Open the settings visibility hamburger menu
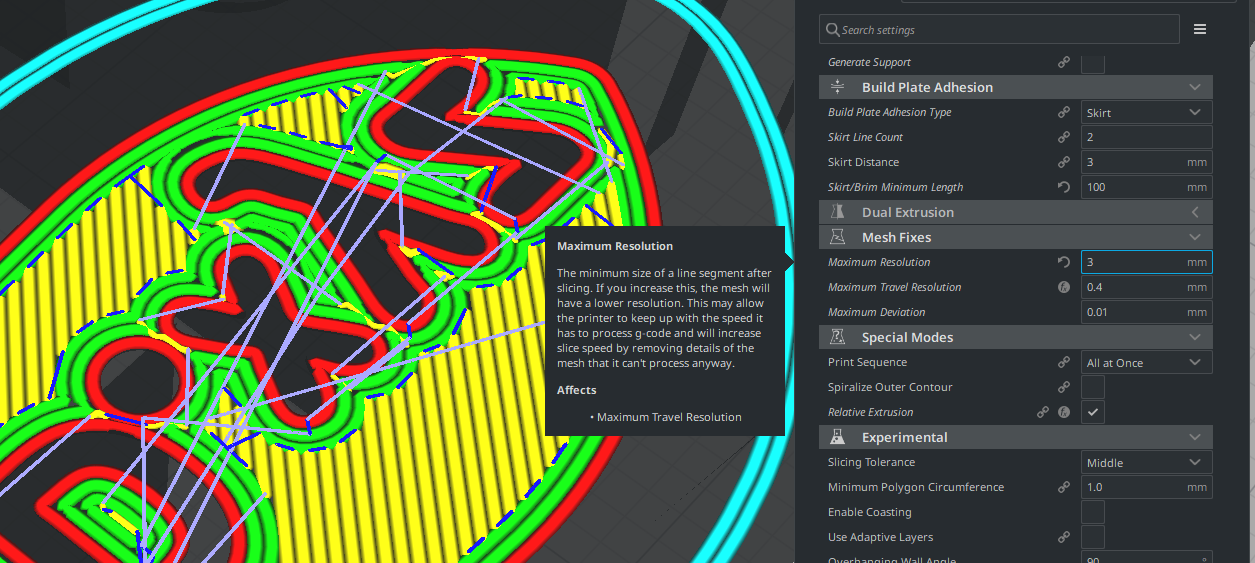 pyautogui.click(x=1200, y=30)
